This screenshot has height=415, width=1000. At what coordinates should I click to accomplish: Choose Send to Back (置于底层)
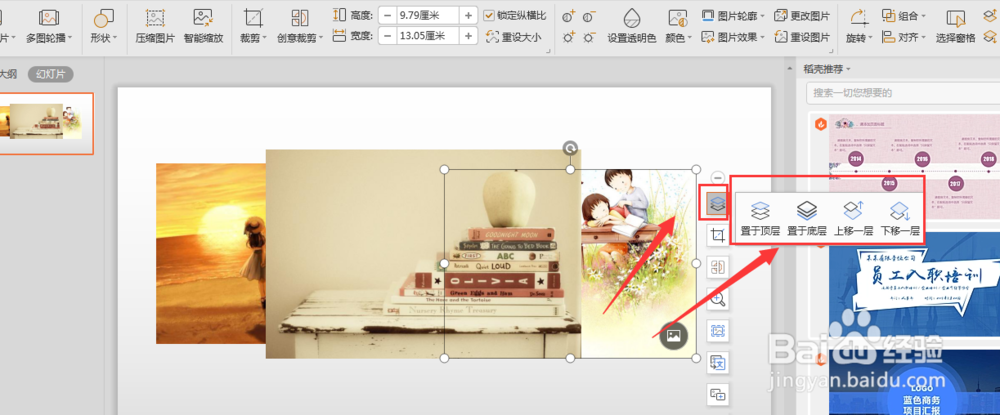[807, 219]
